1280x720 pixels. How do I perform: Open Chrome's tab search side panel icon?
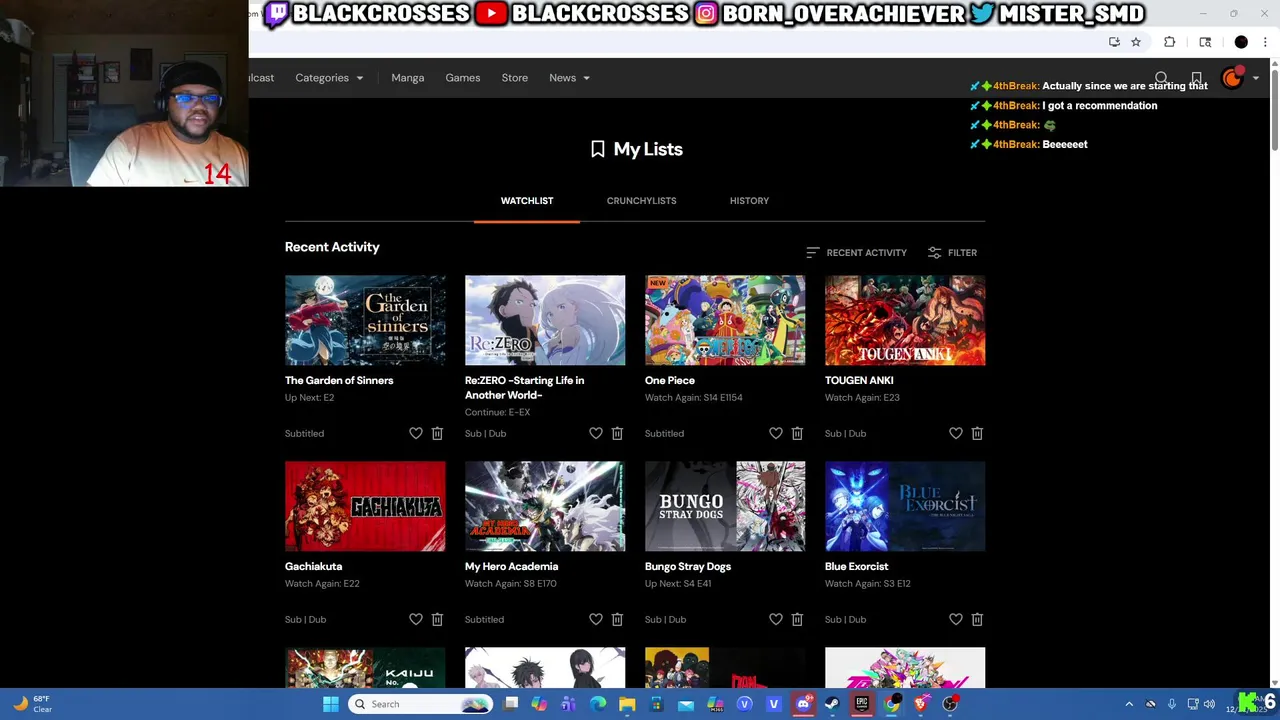(1205, 42)
